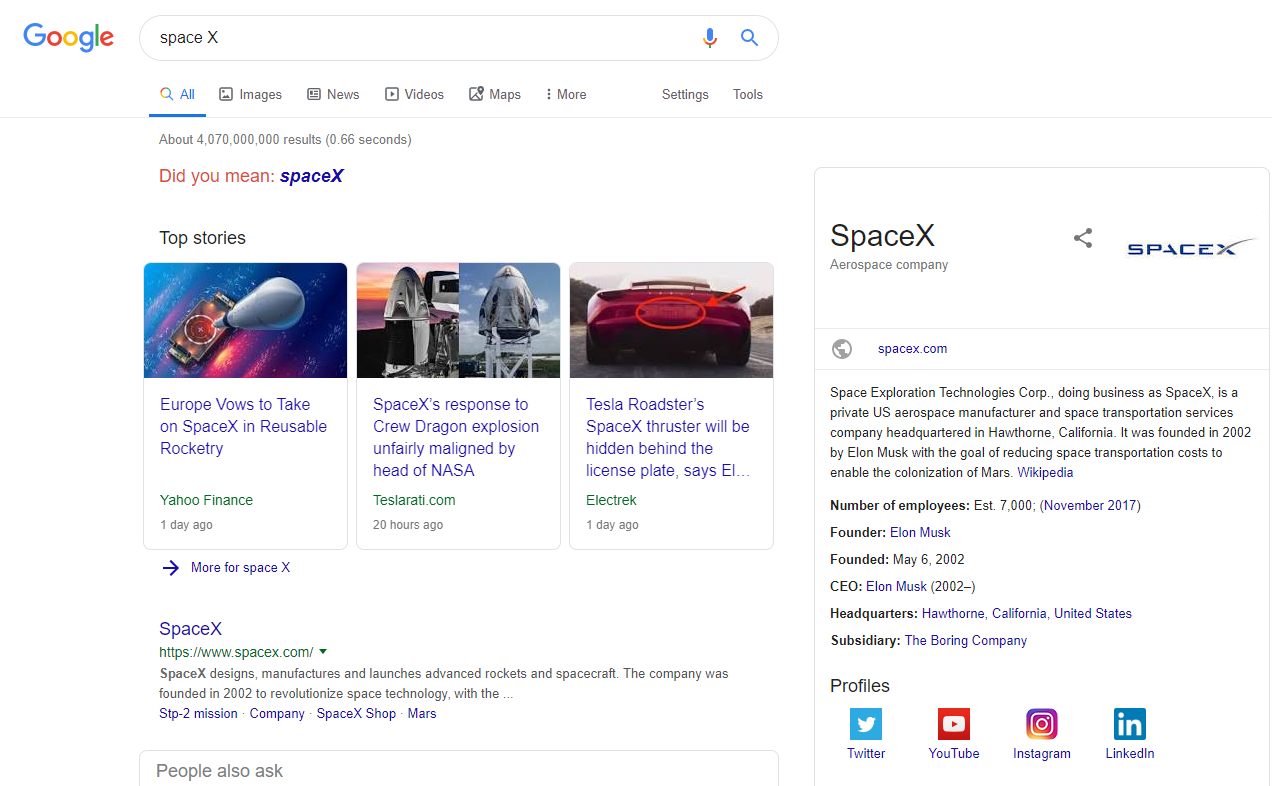Open the SpaceX main result title

click(190, 629)
